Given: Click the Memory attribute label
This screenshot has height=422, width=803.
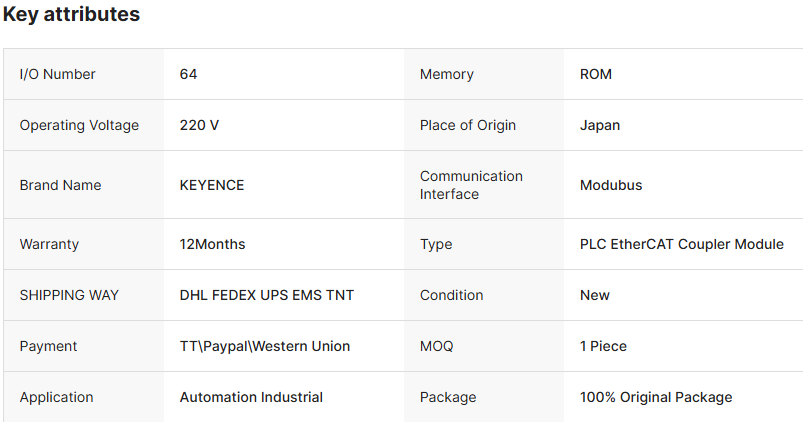Looking at the screenshot, I should click(447, 74).
